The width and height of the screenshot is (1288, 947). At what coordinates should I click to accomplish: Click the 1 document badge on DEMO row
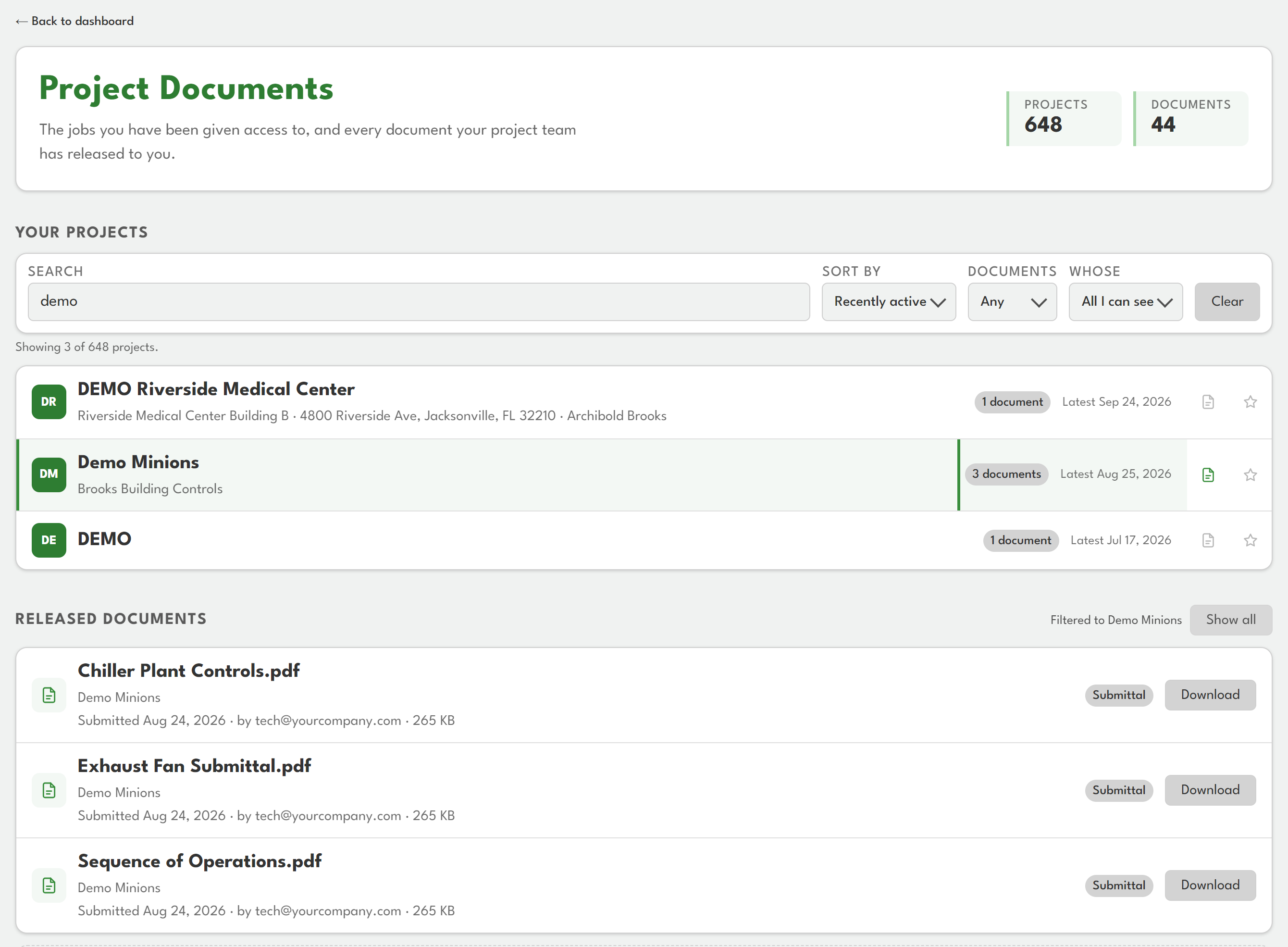click(1020, 541)
